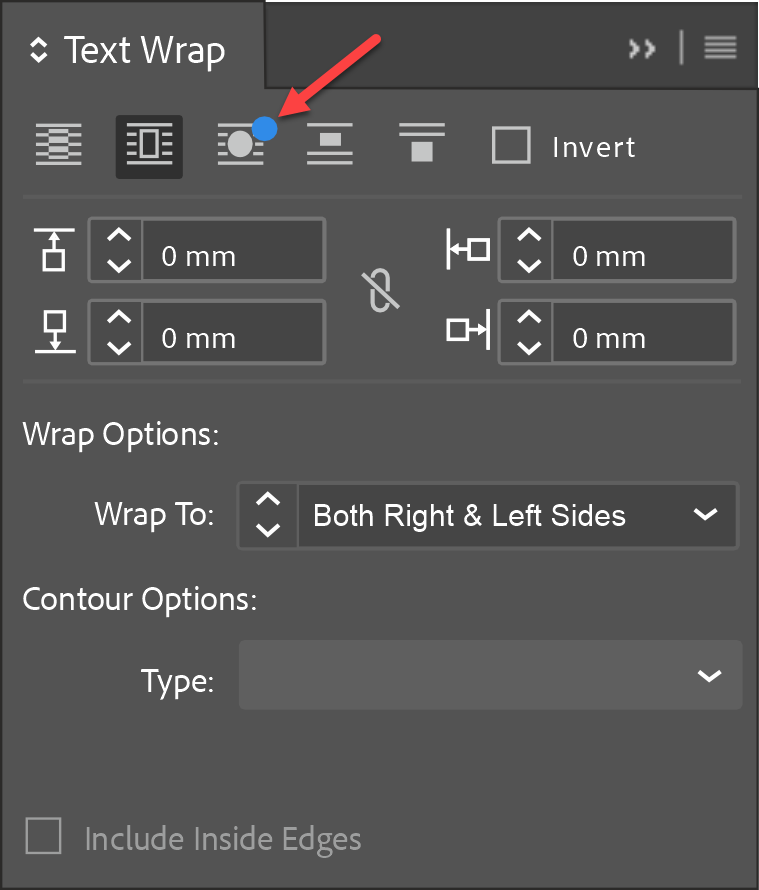Expand the Contour Options Type dropdown
The image size is (759, 890).
pos(490,676)
